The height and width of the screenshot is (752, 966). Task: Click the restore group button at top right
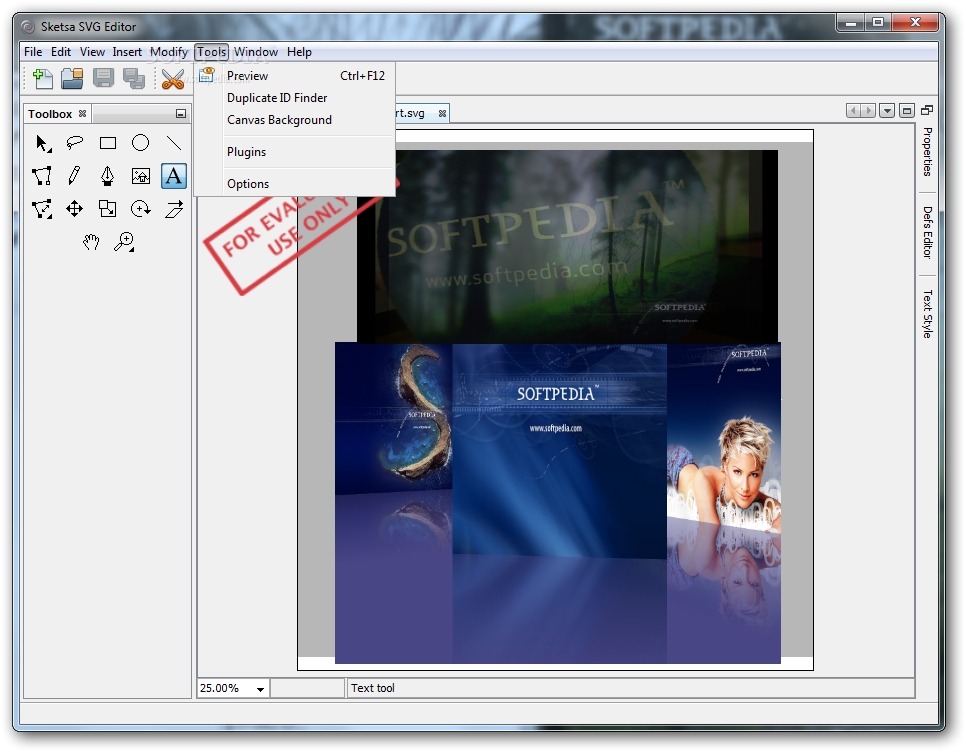(927, 110)
